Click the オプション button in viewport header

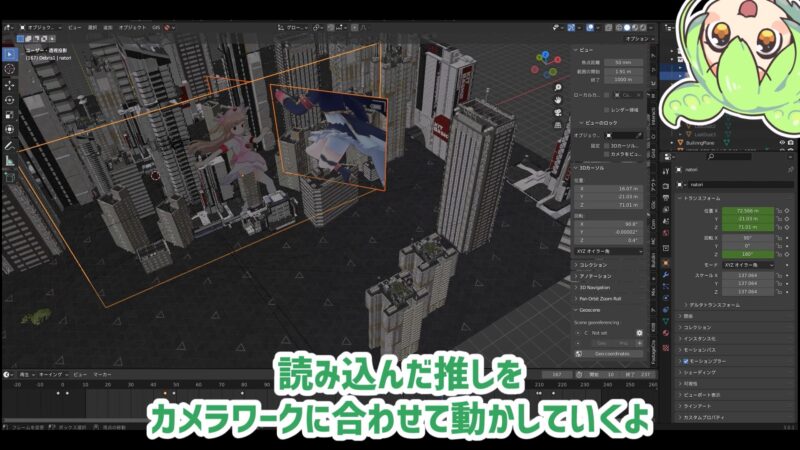[x=636, y=39]
